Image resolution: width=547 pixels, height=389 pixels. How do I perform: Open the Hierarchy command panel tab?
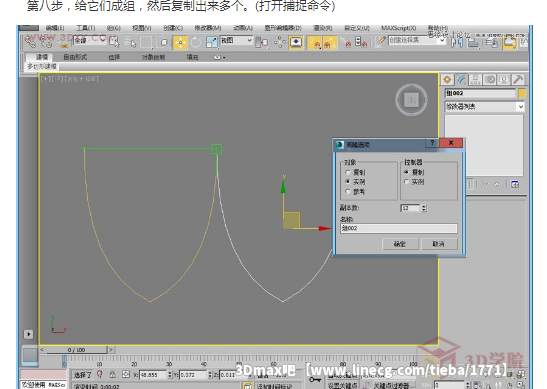click(x=475, y=80)
